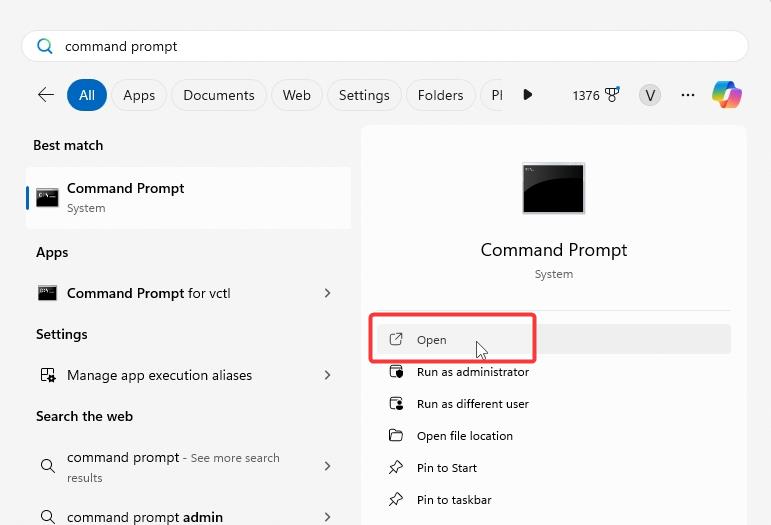Click the search magnifier icon in the search box
The width and height of the screenshot is (771, 525).
coord(45,46)
